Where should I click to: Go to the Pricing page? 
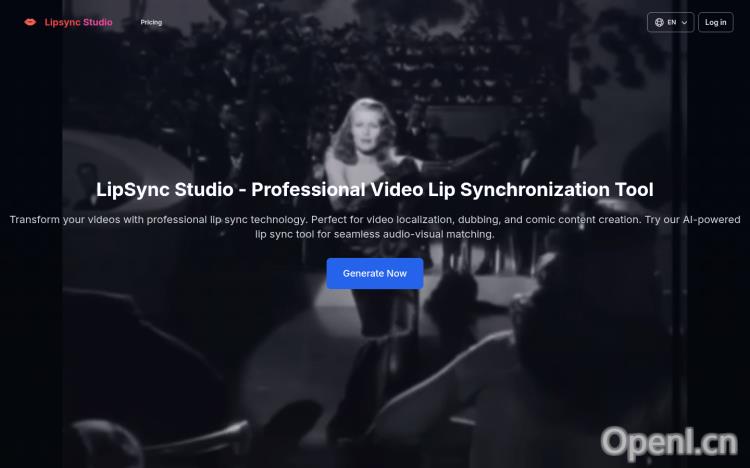151,22
